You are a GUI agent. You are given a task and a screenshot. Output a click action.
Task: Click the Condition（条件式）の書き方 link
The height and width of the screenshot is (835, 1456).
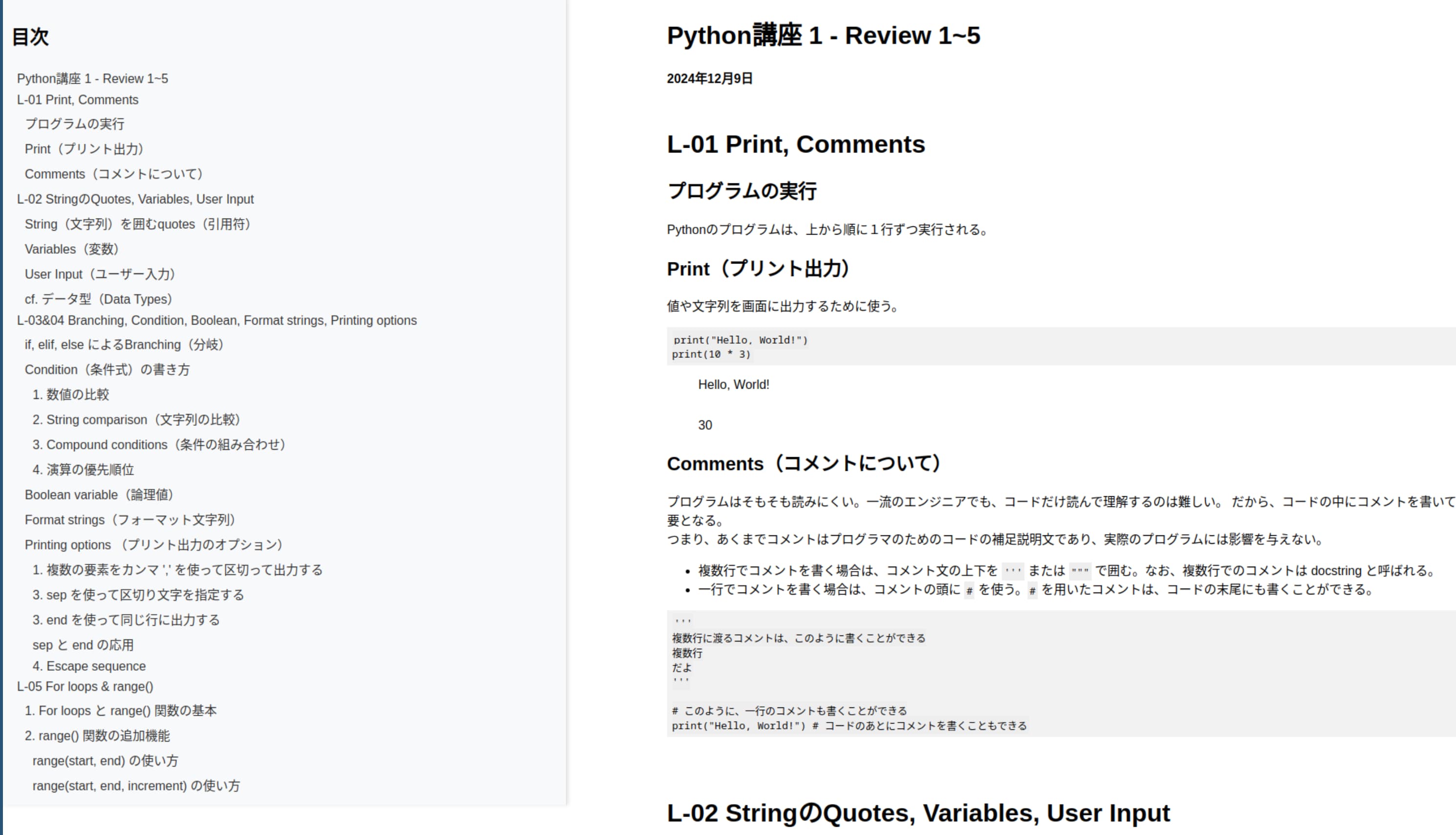[107, 369]
